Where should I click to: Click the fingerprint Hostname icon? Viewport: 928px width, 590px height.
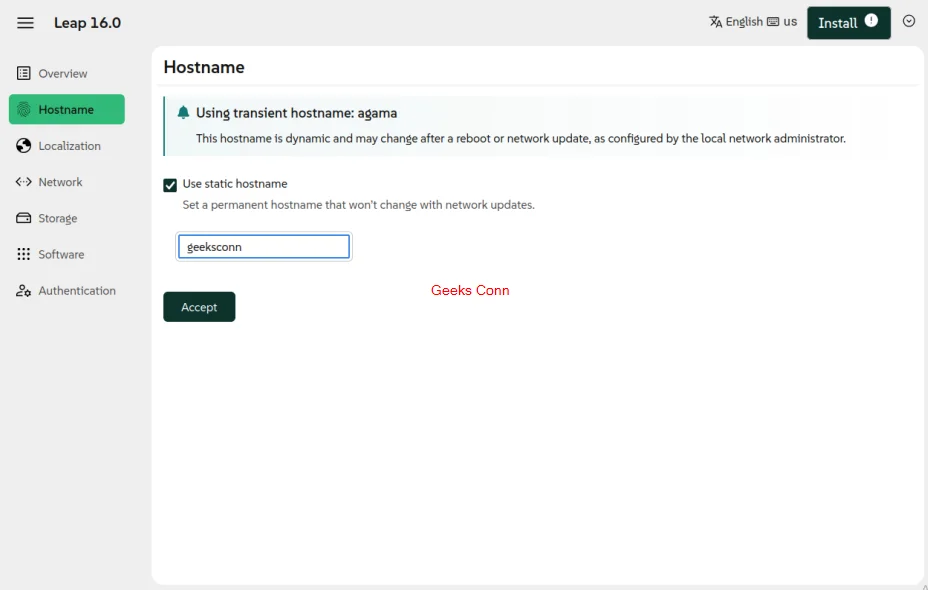[x=23, y=109]
